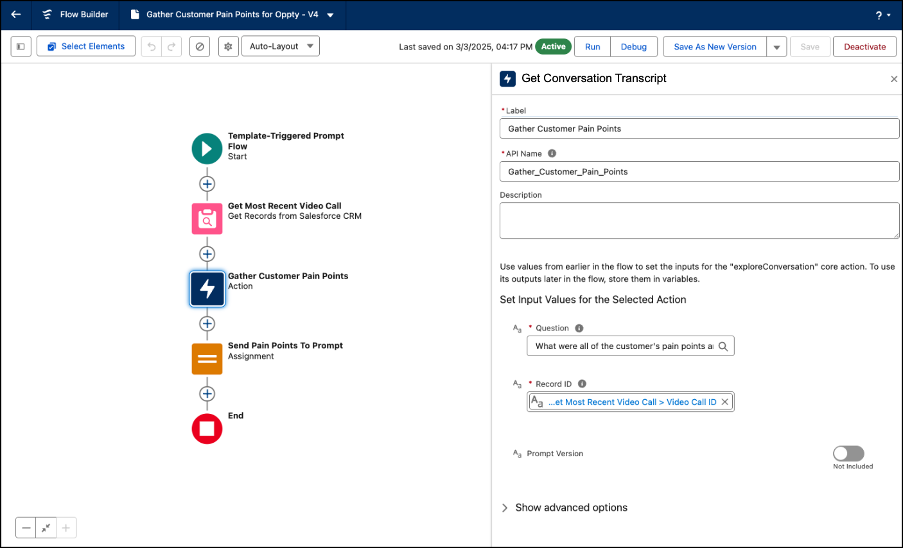Viewport: 904px width, 548px height.
Task: Select Send Pain Points To Prompt assignment
Action: tap(207, 359)
